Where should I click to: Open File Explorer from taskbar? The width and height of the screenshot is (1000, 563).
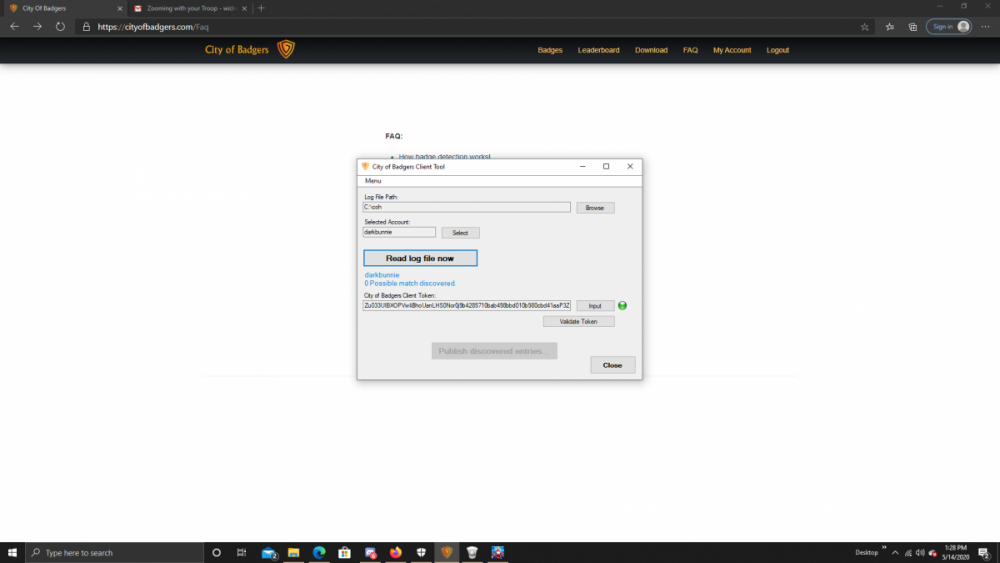point(293,552)
